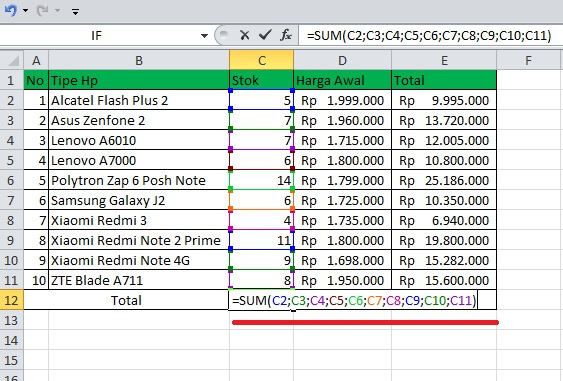The height and width of the screenshot is (381, 563).
Task: Click the greyed Redo arrow icon
Action: coord(42,11)
